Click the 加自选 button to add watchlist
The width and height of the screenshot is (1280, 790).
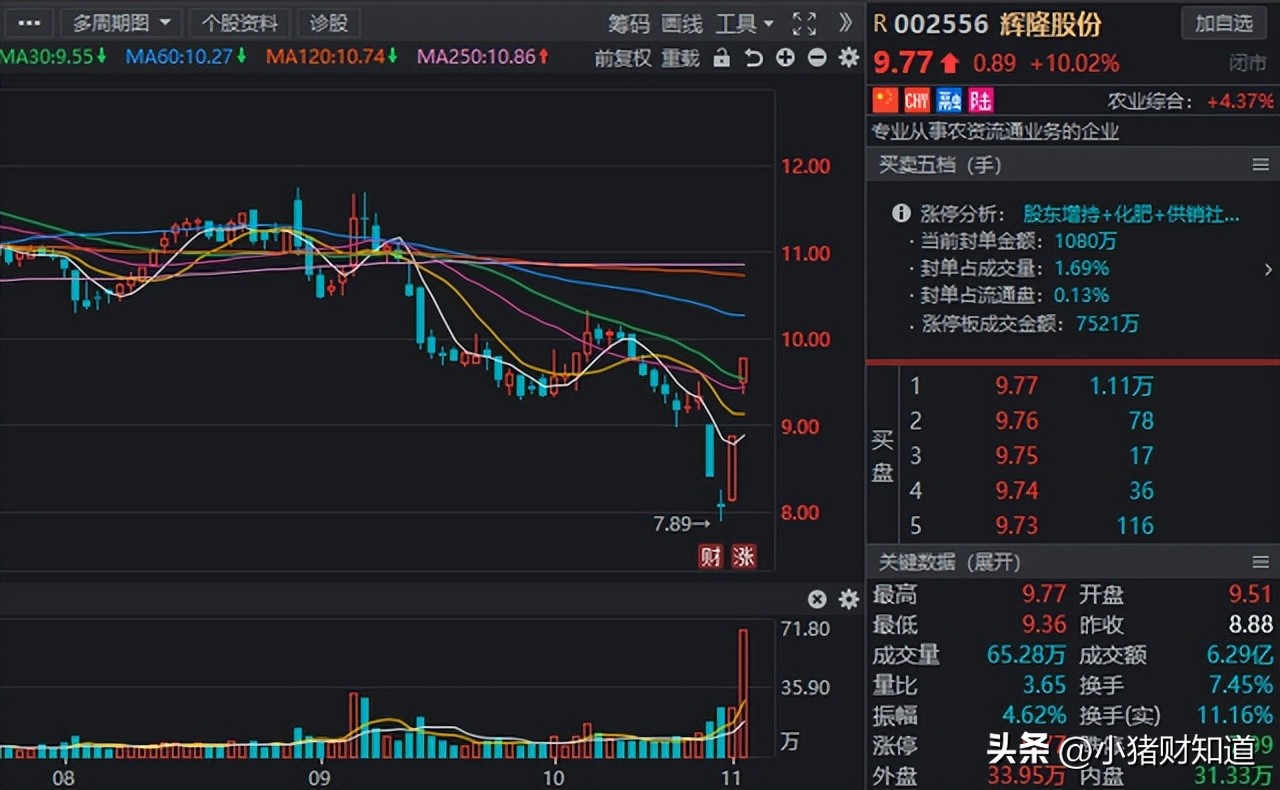(1223, 23)
